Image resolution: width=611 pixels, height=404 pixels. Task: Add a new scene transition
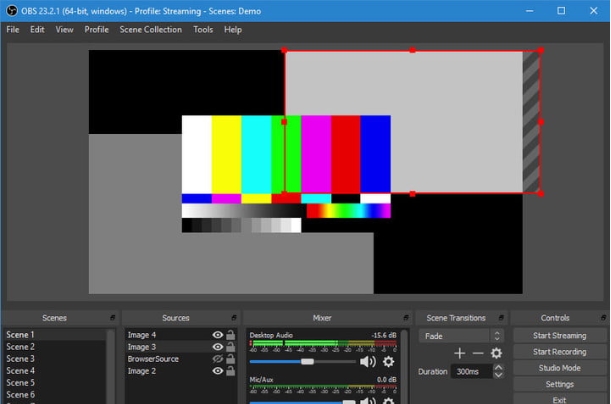tap(459, 353)
